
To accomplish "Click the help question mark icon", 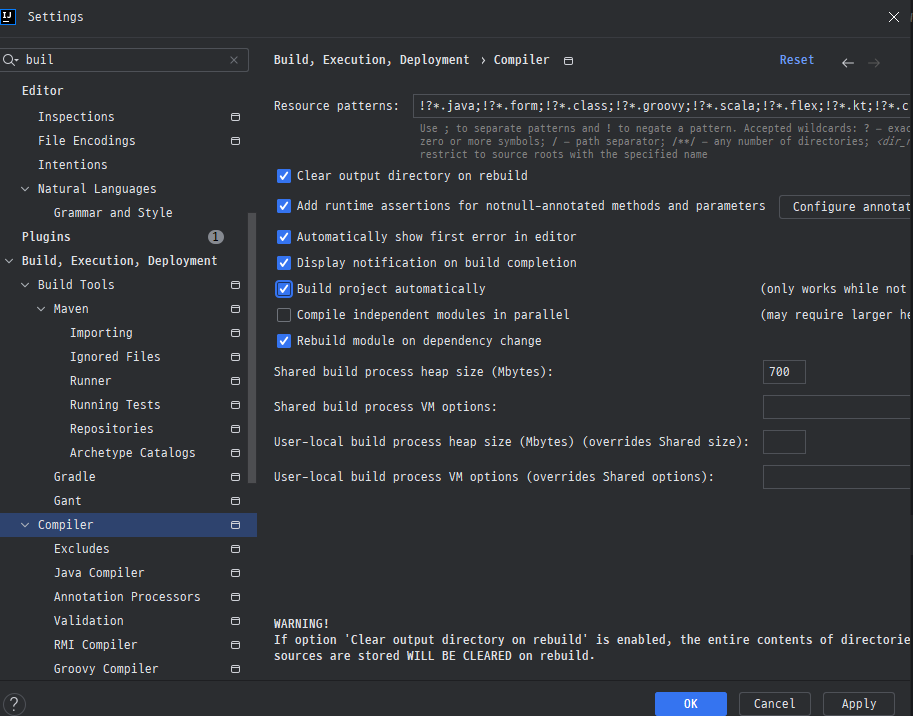I will (14, 704).
